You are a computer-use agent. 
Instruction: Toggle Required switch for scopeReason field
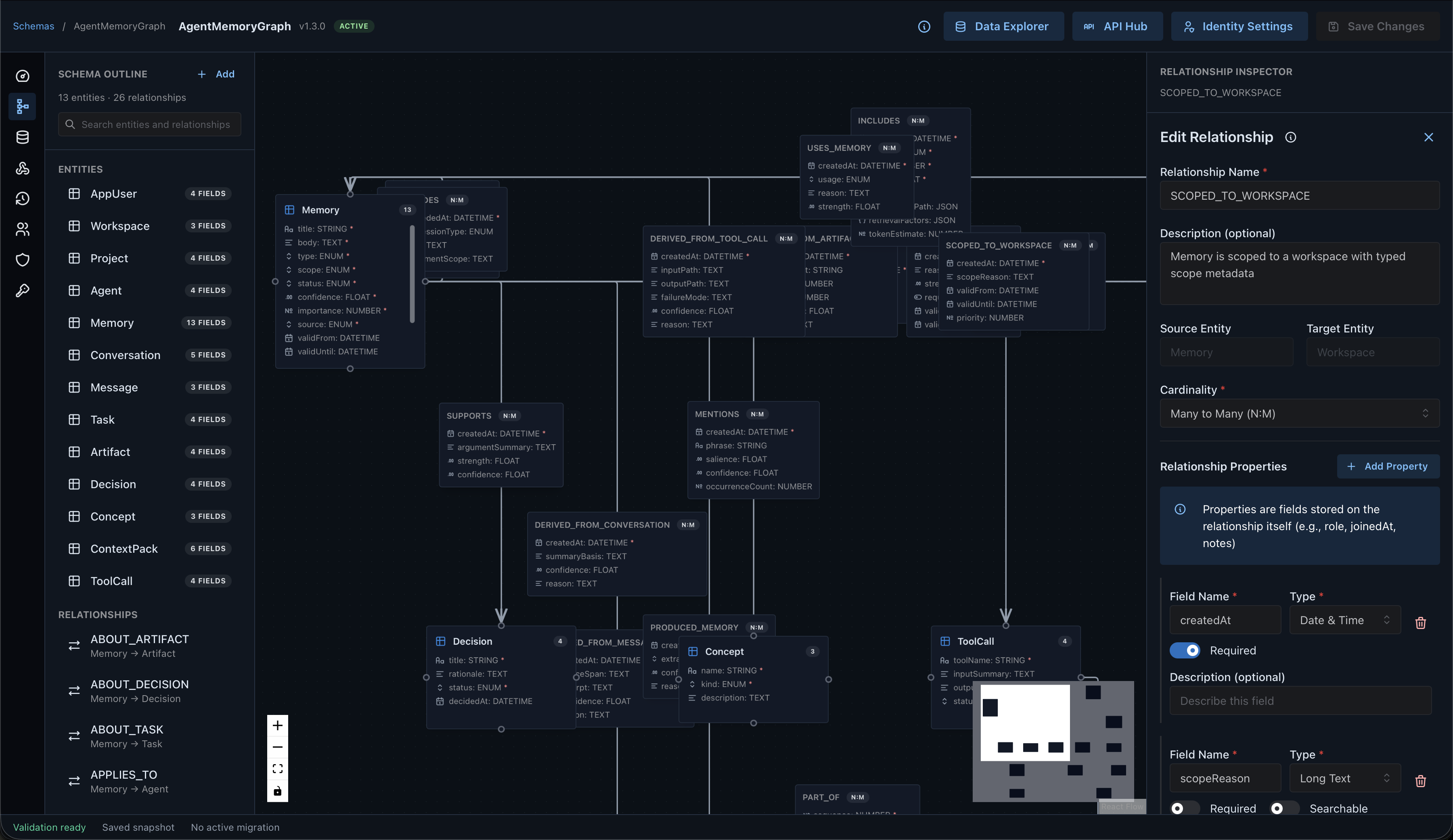click(1184, 808)
